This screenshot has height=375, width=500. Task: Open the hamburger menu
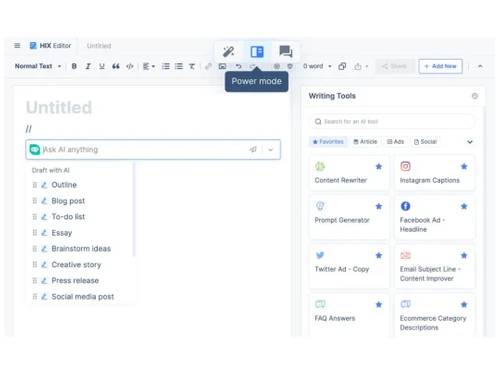17,46
